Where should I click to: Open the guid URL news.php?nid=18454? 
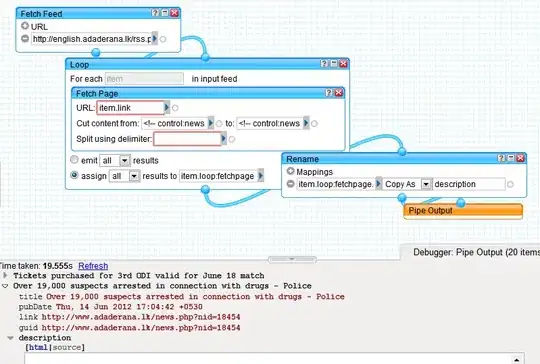pos(141,327)
